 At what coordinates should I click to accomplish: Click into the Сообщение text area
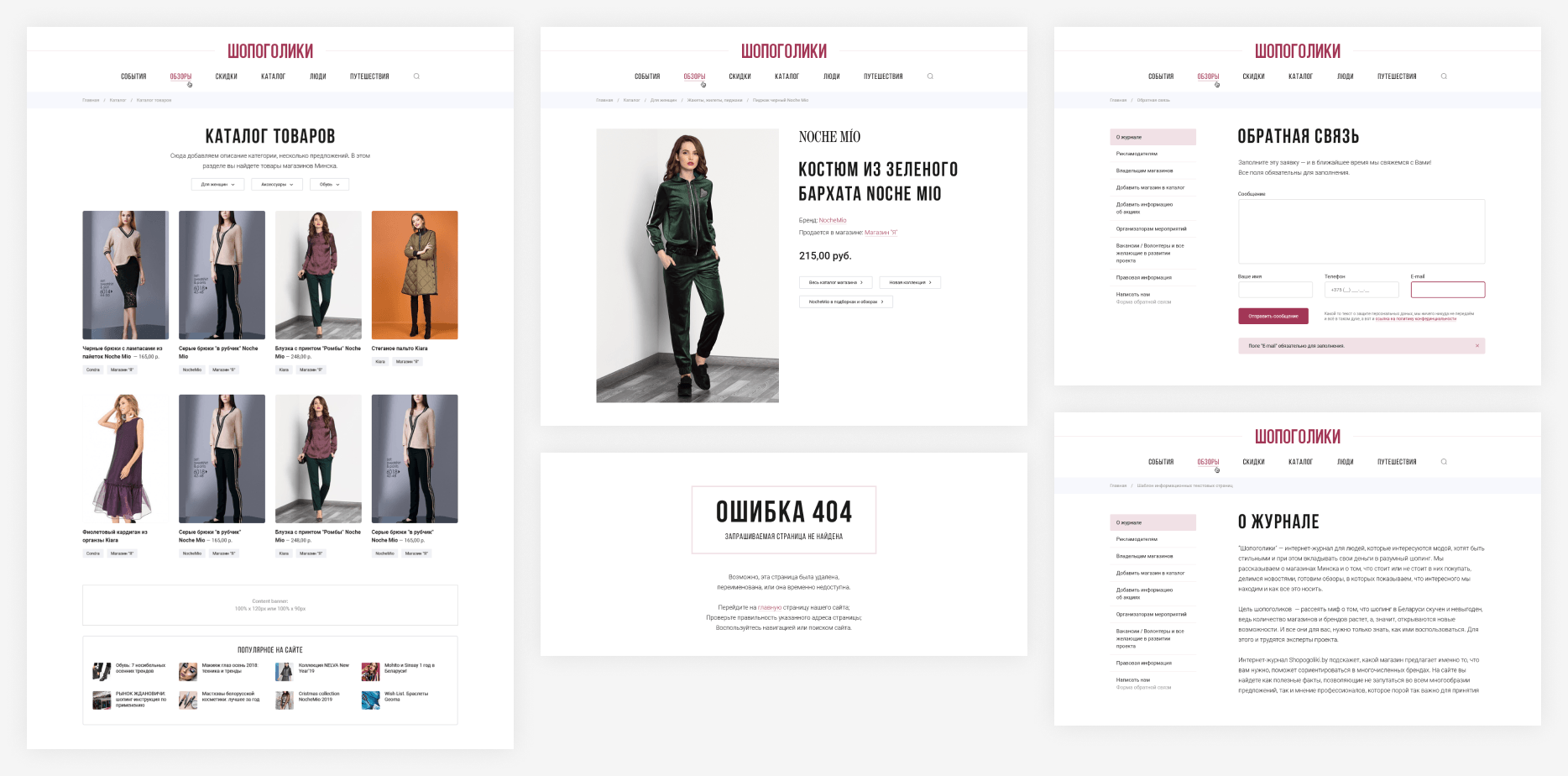[1362, 232]
